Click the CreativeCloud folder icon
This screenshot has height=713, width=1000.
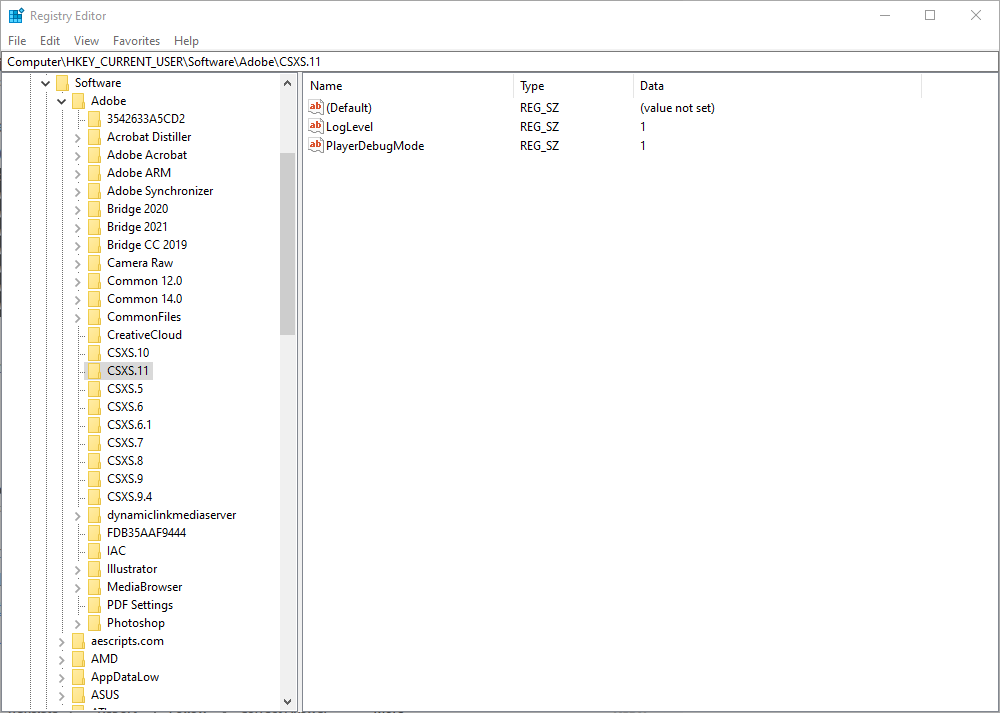94,334
